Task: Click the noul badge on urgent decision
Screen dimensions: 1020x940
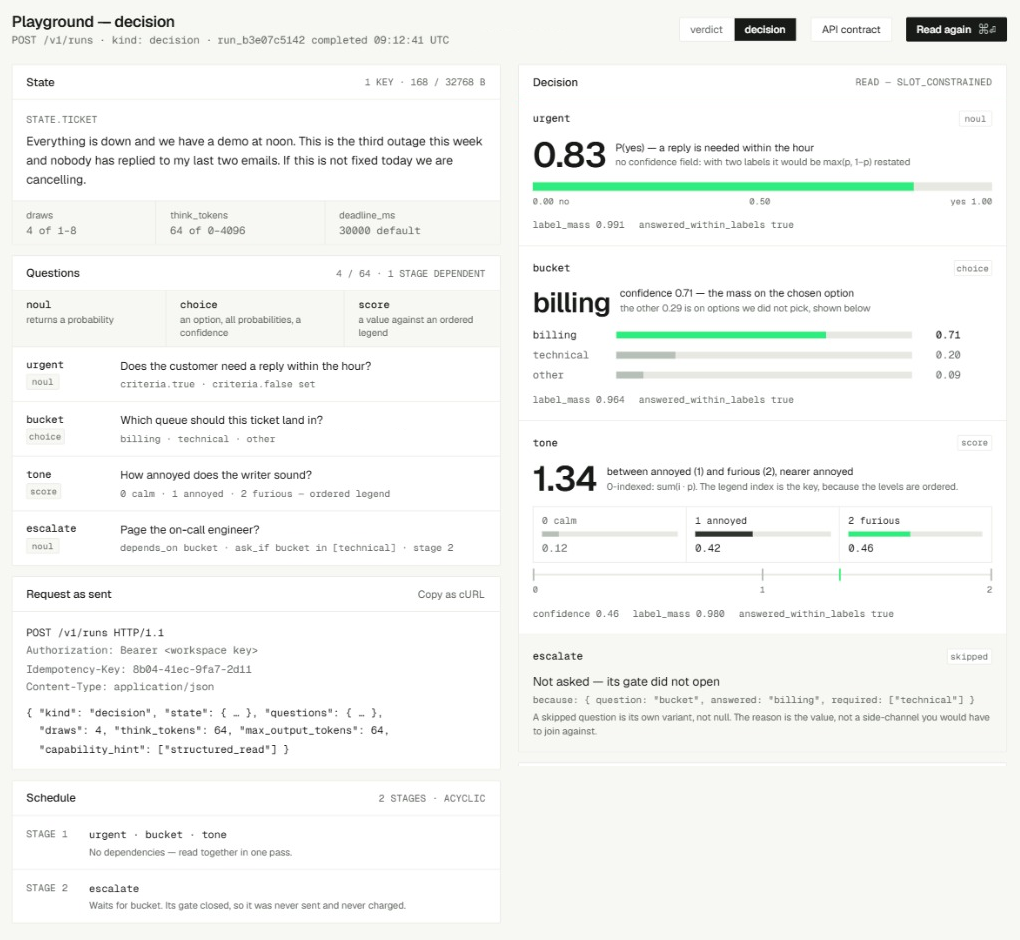Action: pyautogui.click(x=975, y=119)
